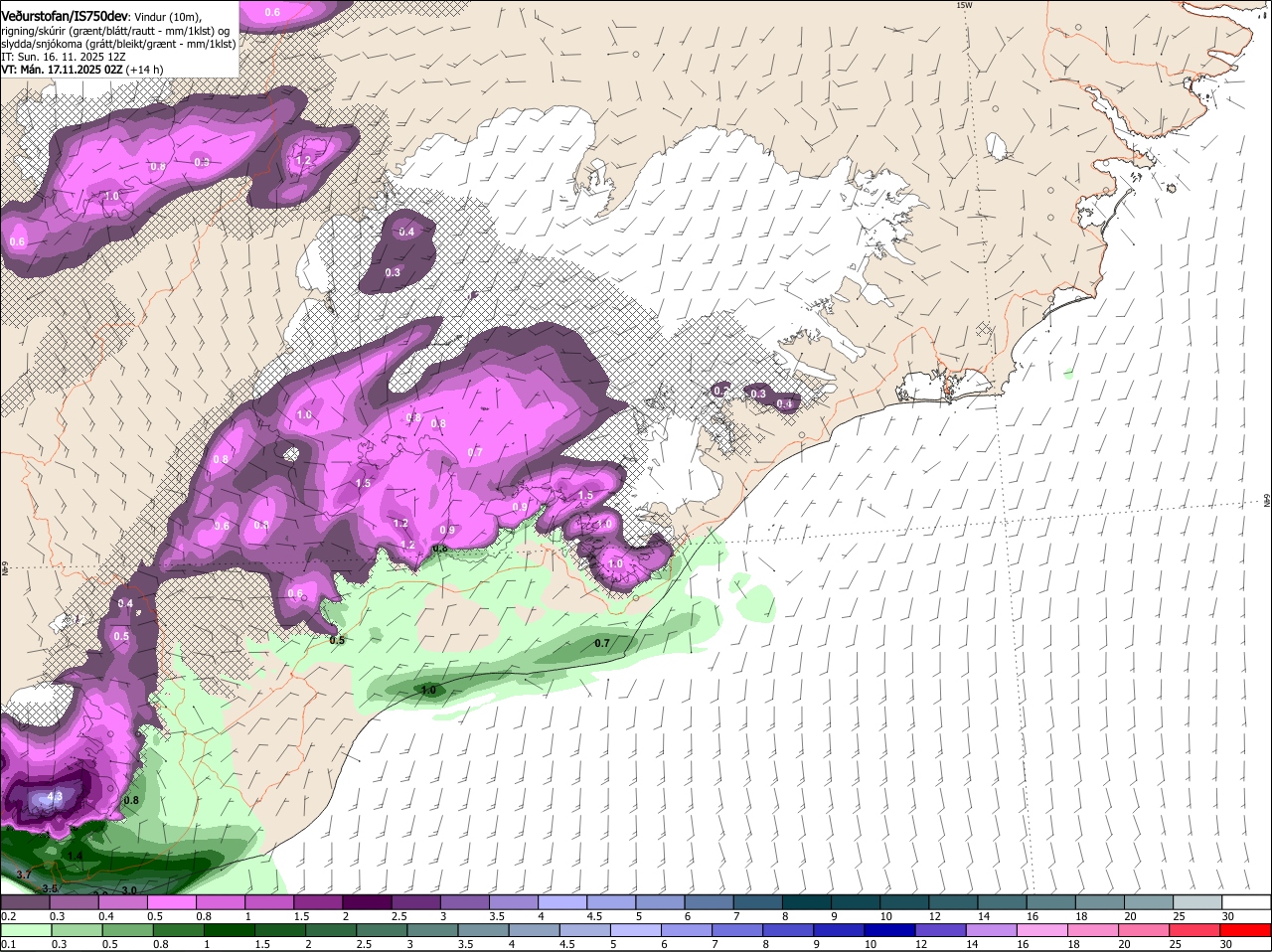The image size is (1272, 952).
Task: Click the dark teal upper legend swatch between 8 and 9
Action: click(807, 902)
